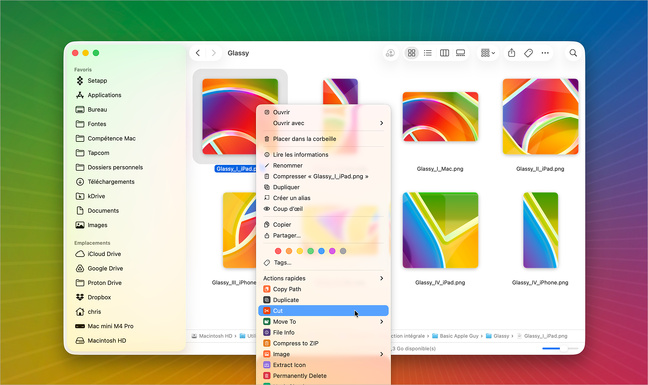Open the ellipsis more-actions menu
Screen dimensions: 648x385
(545, 53)
